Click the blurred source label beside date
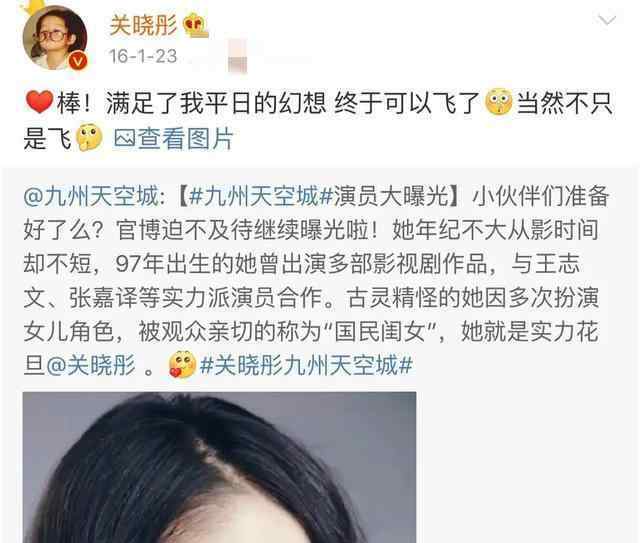 click(238, 56)
